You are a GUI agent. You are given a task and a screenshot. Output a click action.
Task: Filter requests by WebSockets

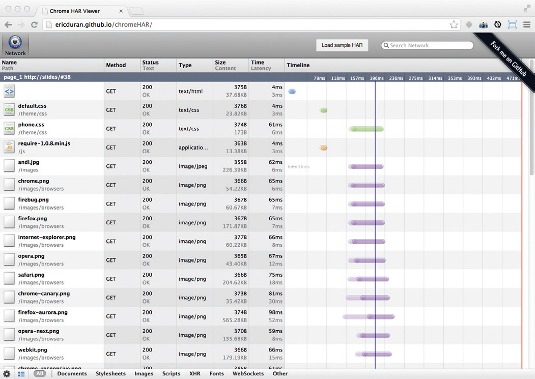tap(248, 374)
